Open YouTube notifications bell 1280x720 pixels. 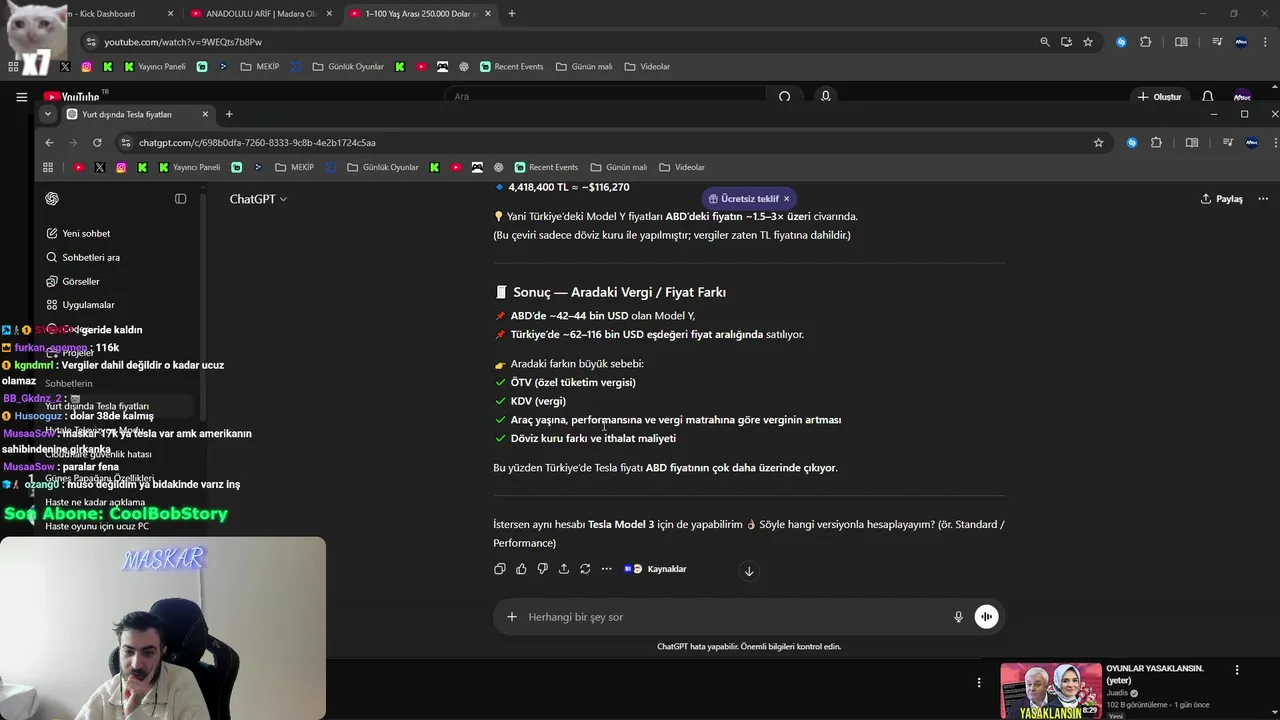click(x=1208, y=97)
